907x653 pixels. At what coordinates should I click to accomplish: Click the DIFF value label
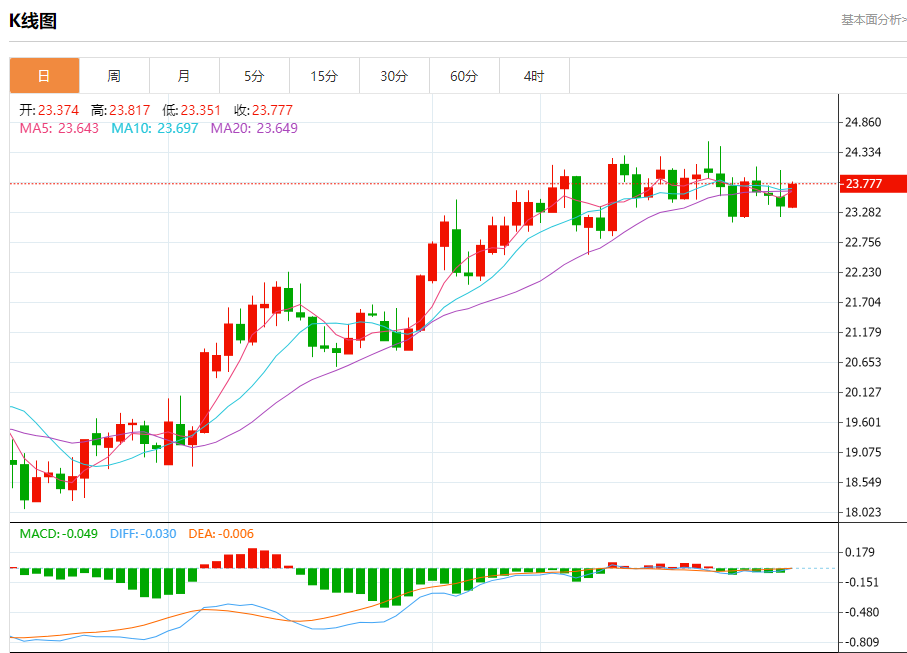(143, 534)
